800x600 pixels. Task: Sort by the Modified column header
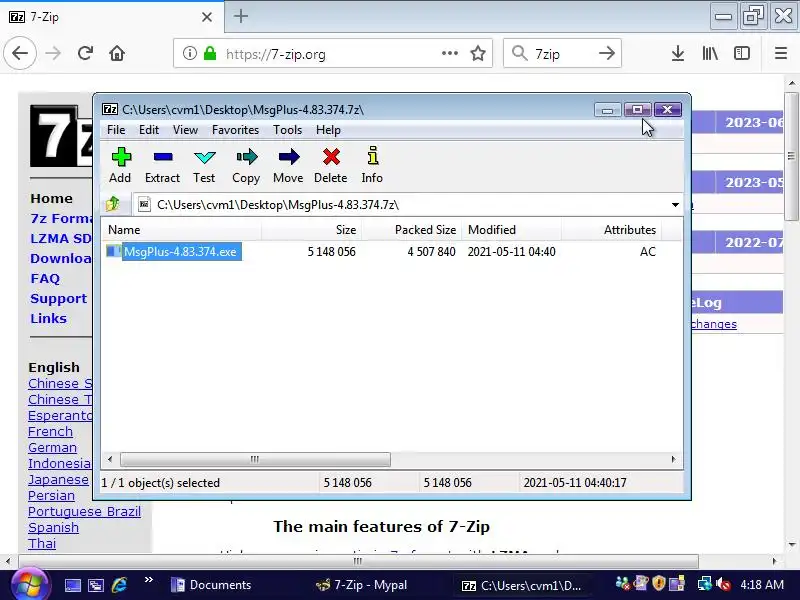[511, 230]
